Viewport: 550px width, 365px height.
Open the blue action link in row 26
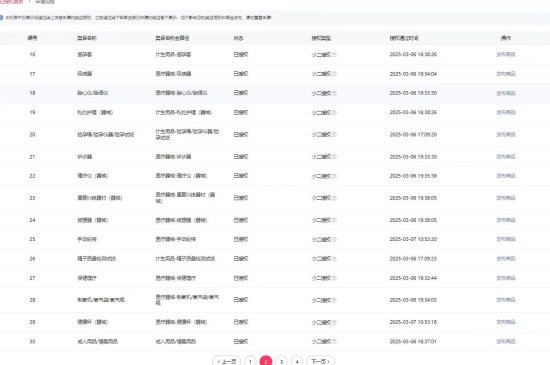pos(506,258)
